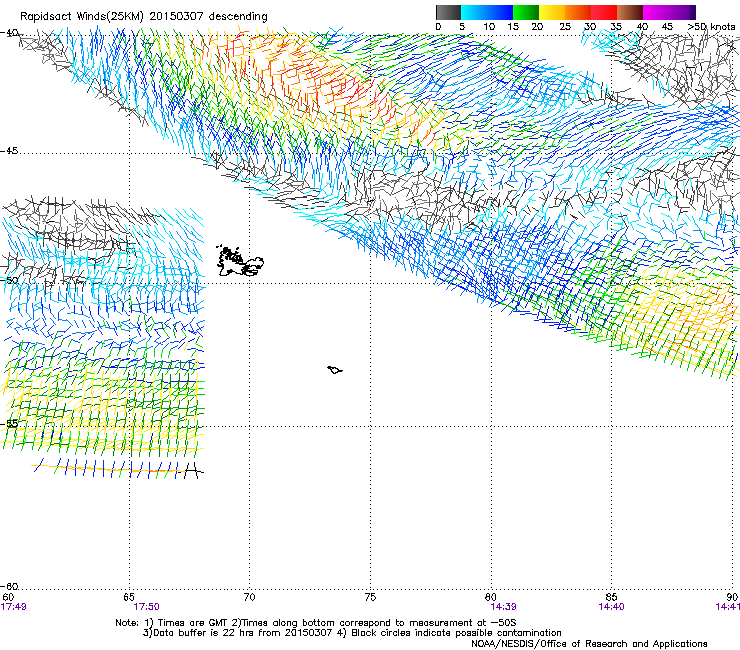Image resolution: width=740 pixels, height=650 pixels.
Task: Click the legend label '35'
Action: [616, 27]
